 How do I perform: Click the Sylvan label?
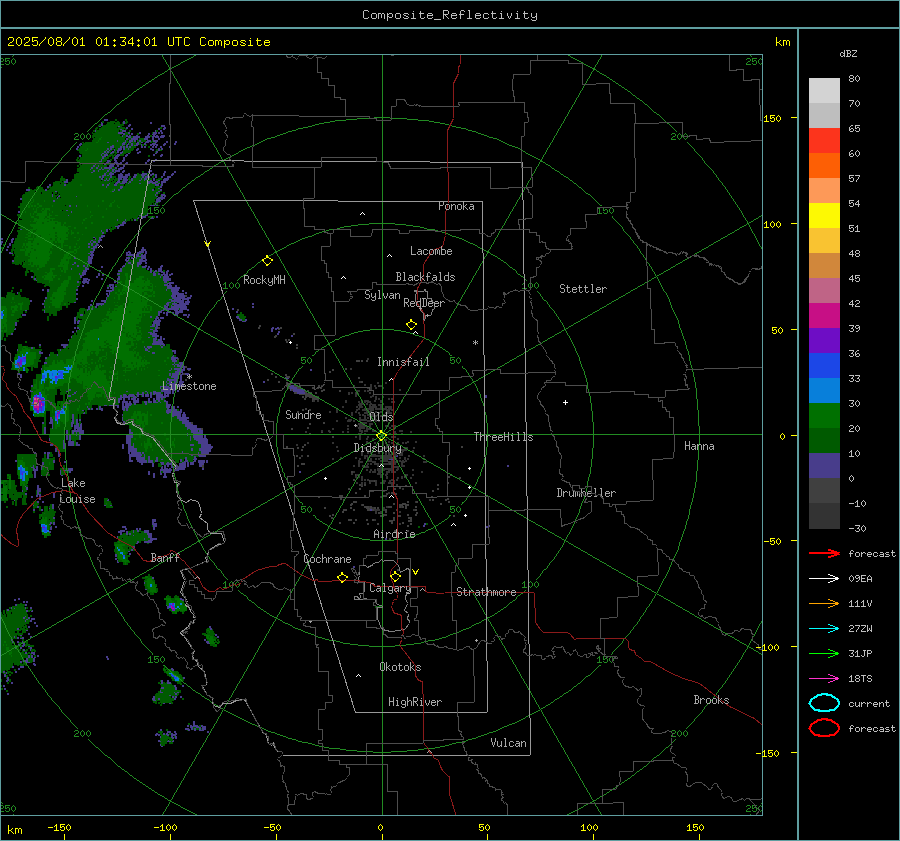(x=382, y=295)
